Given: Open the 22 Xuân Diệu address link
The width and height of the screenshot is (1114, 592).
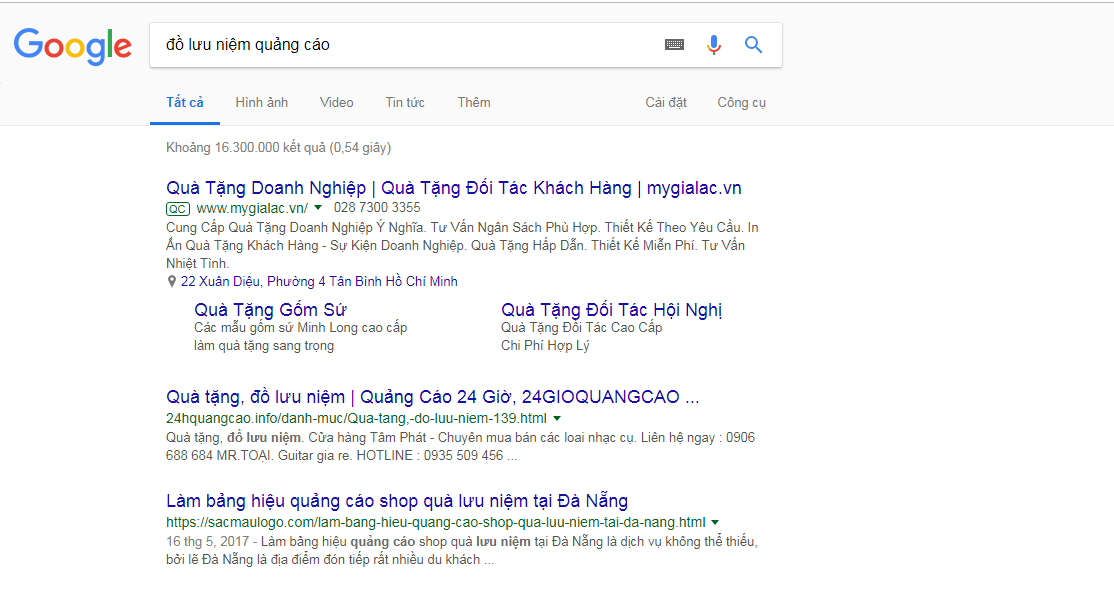Looking at the screenshot, I should tap(319, 281).
